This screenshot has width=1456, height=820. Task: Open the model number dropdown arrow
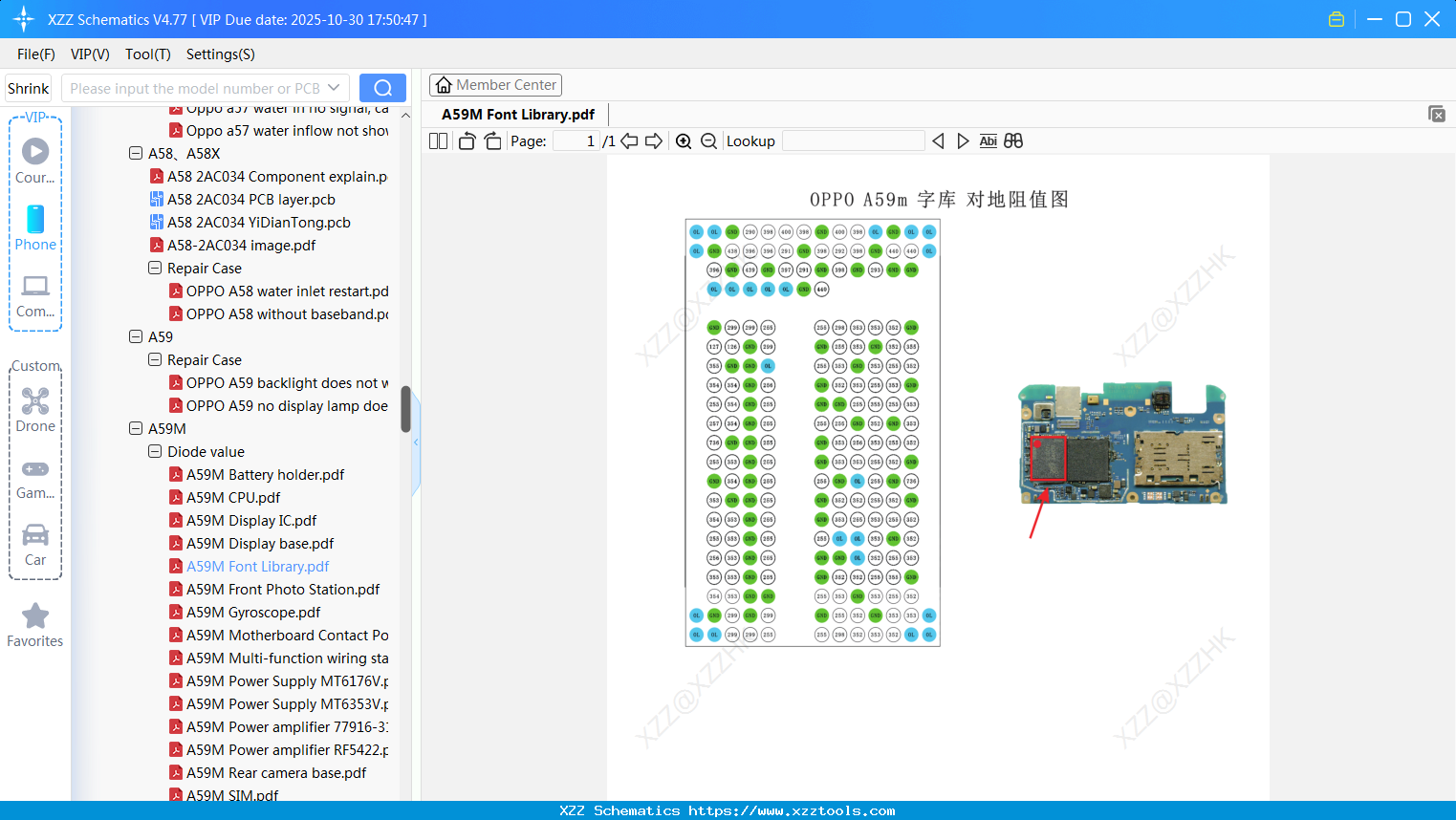point(334,88)
